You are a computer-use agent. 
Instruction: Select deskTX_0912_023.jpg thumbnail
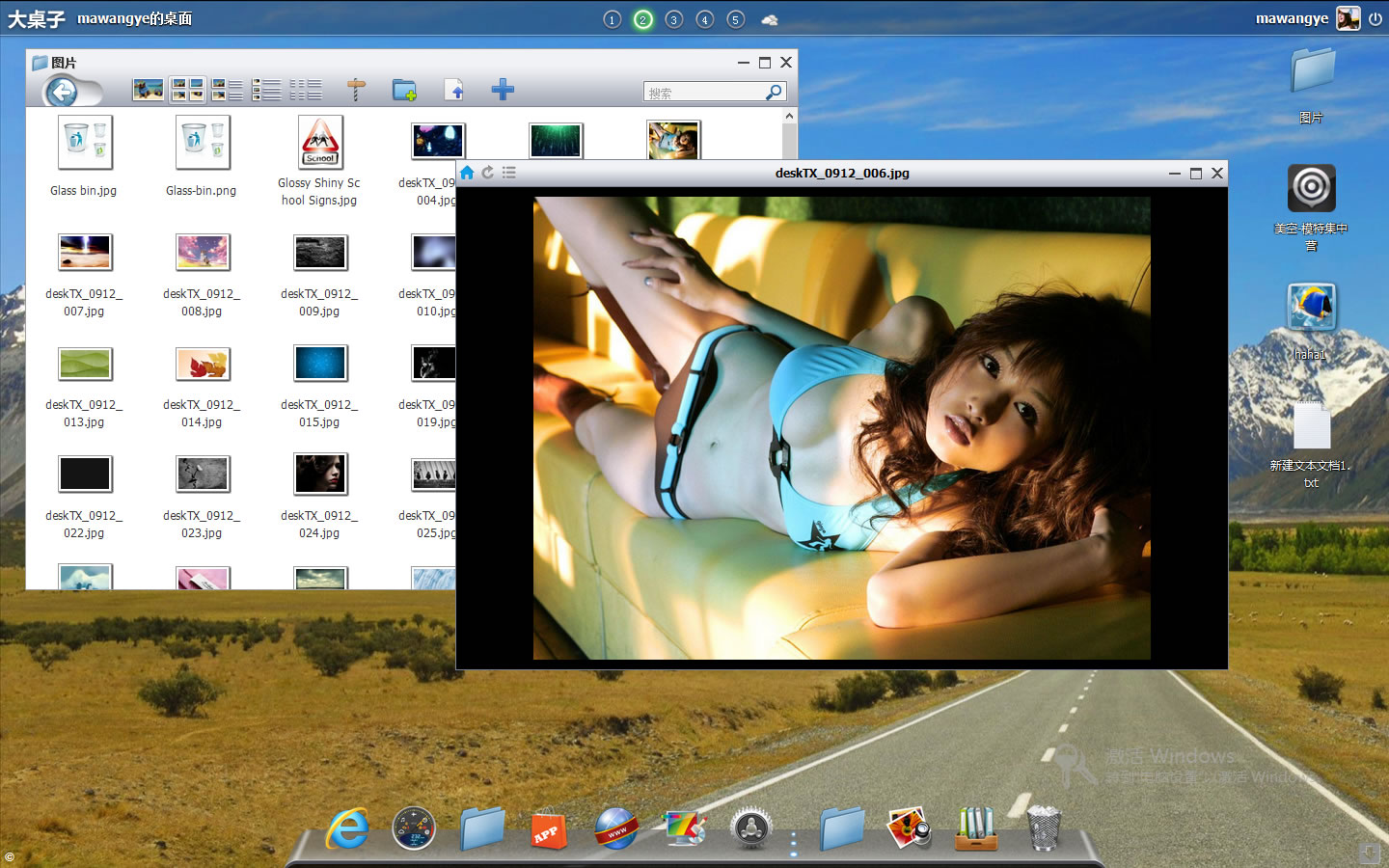[x=203, y=474]
